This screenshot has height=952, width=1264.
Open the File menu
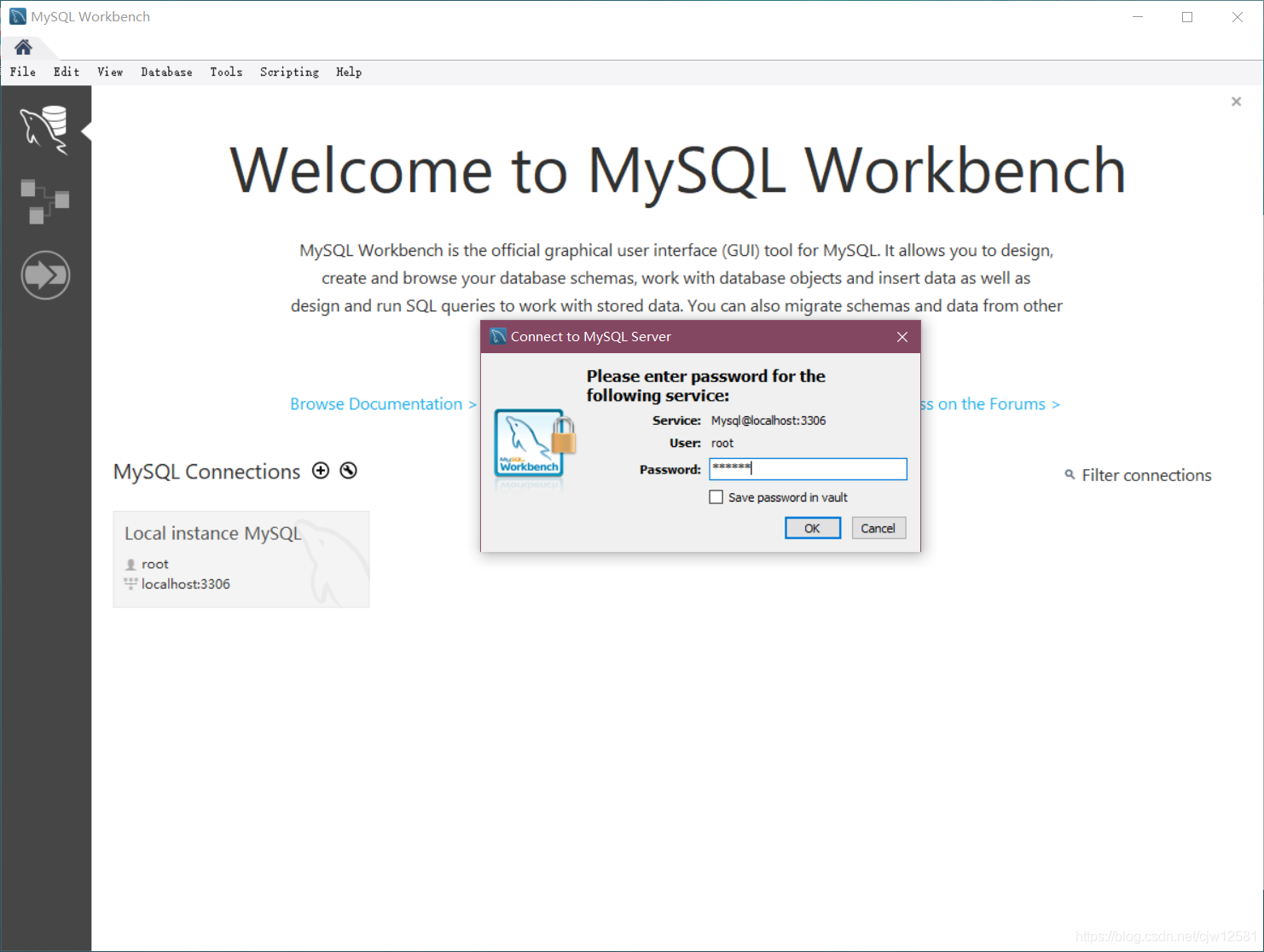pyautogui.click(x=23, y=72)
